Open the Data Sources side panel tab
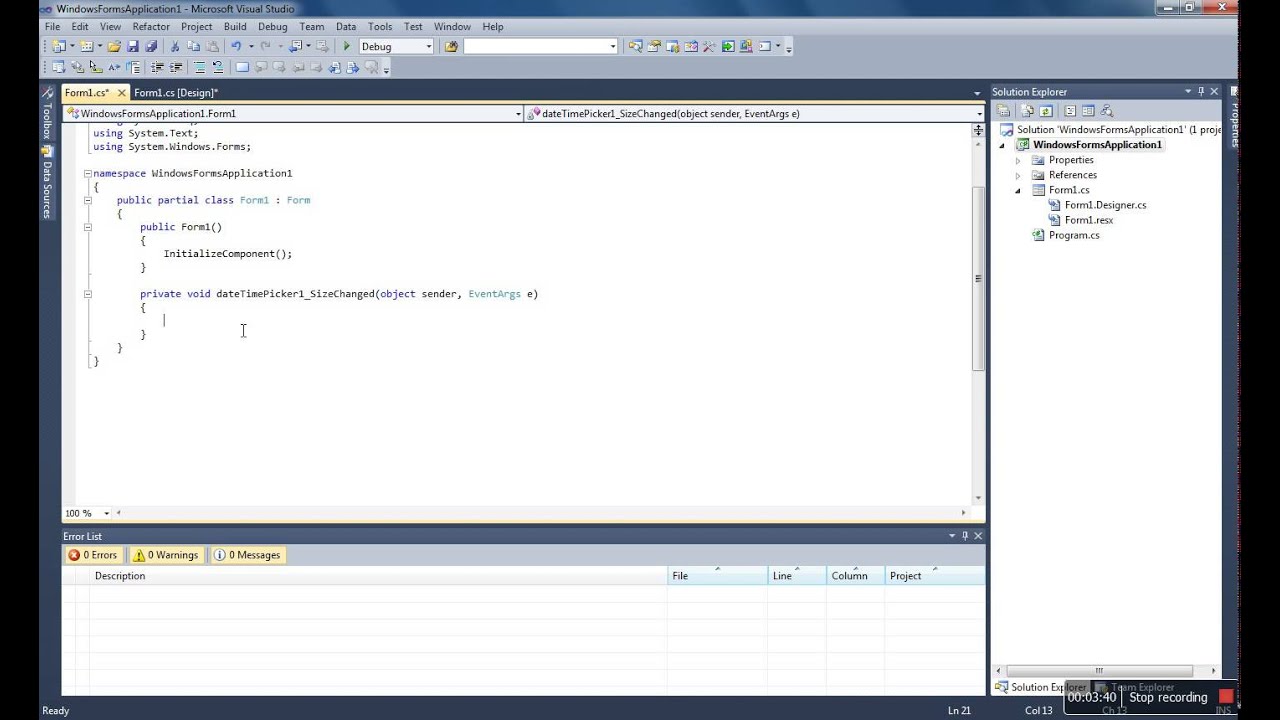This screenshot has height=720, width=1280. 46,183
